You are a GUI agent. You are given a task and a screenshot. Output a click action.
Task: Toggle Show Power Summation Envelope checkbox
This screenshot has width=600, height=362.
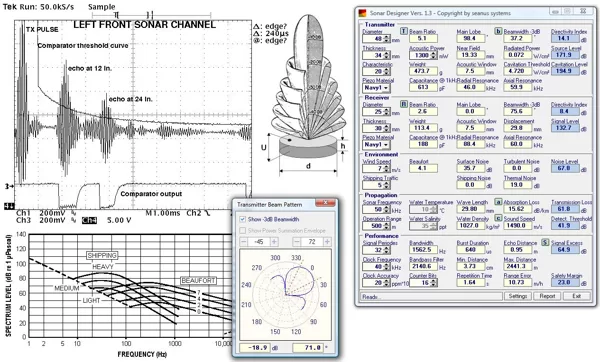coord(242,230)
